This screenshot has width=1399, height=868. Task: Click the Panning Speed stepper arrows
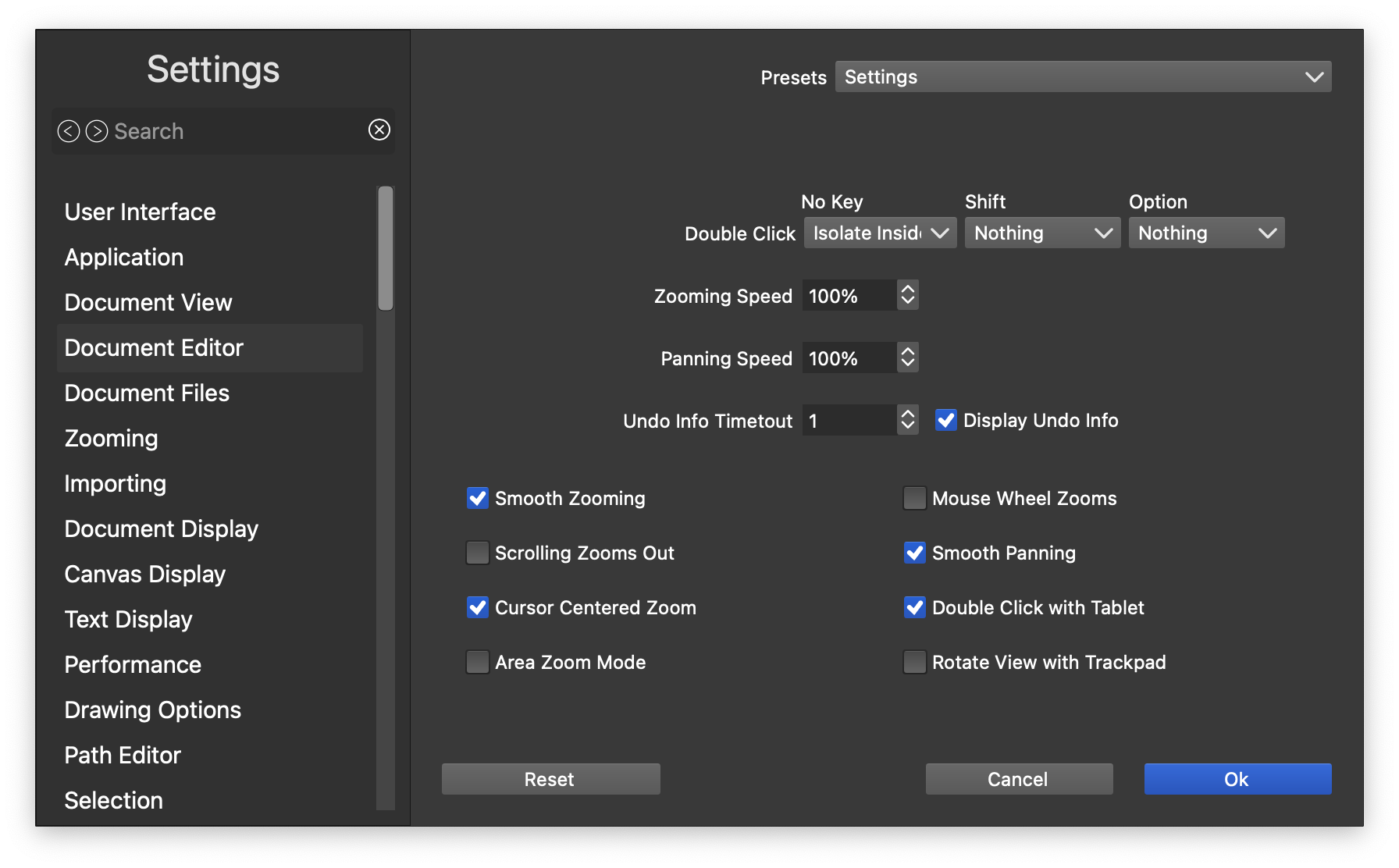point(907,358)
